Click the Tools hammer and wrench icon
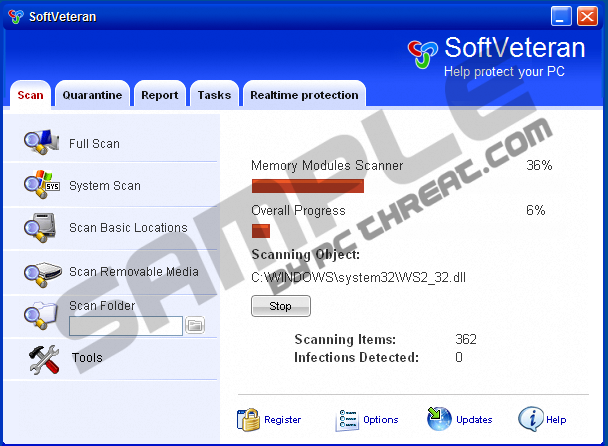The image size is (608, 446). coord(44,360)
